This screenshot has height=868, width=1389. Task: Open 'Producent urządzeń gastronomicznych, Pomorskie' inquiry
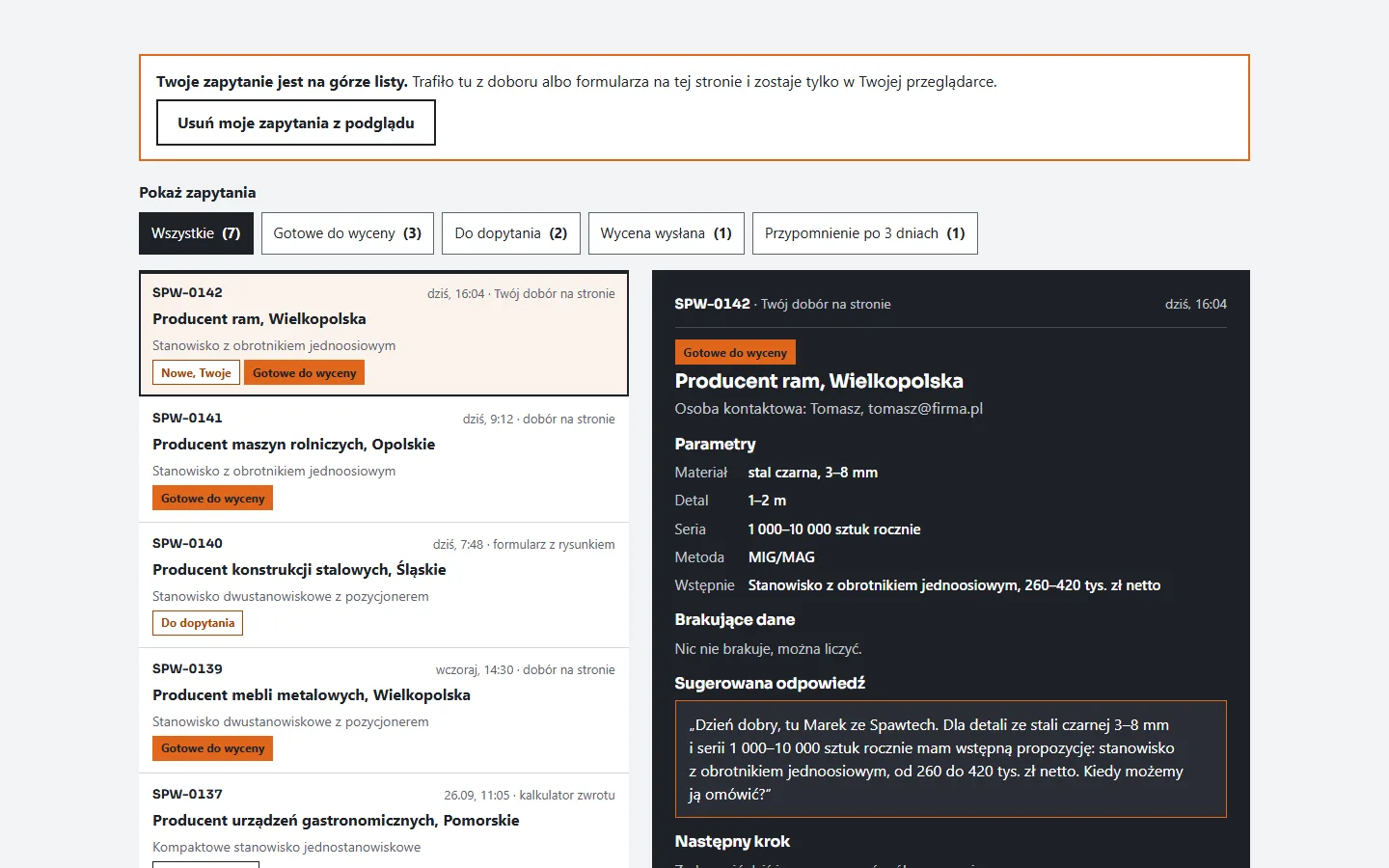click(x=384, y=821)
